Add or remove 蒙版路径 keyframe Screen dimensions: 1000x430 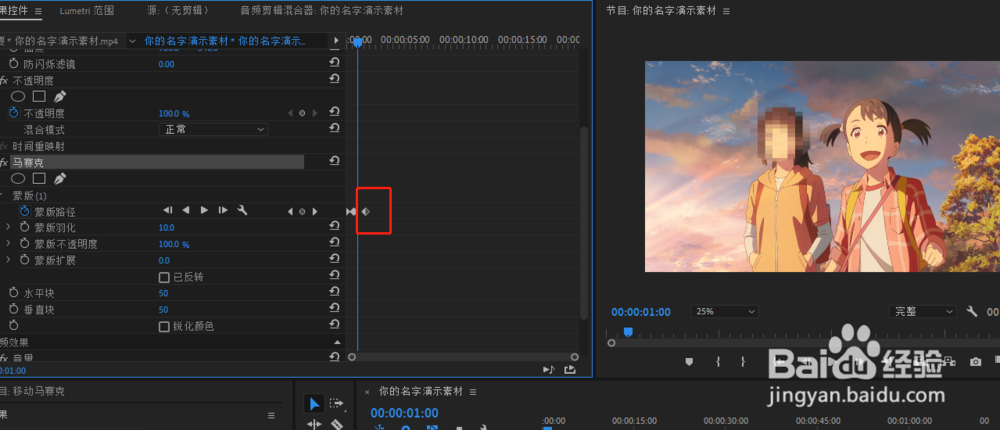302,211
